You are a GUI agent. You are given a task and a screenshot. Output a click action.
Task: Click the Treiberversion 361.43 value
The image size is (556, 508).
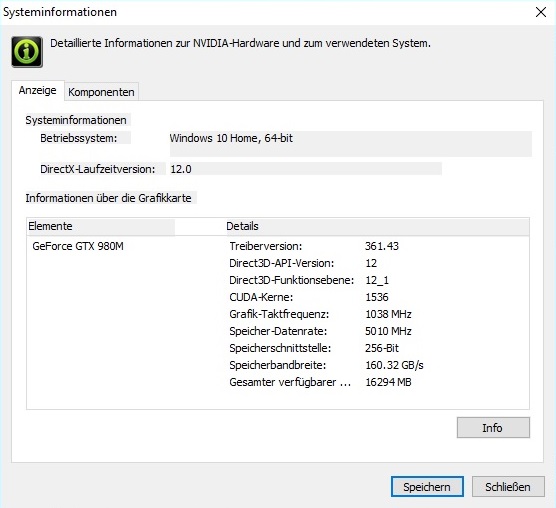point(382,246)
